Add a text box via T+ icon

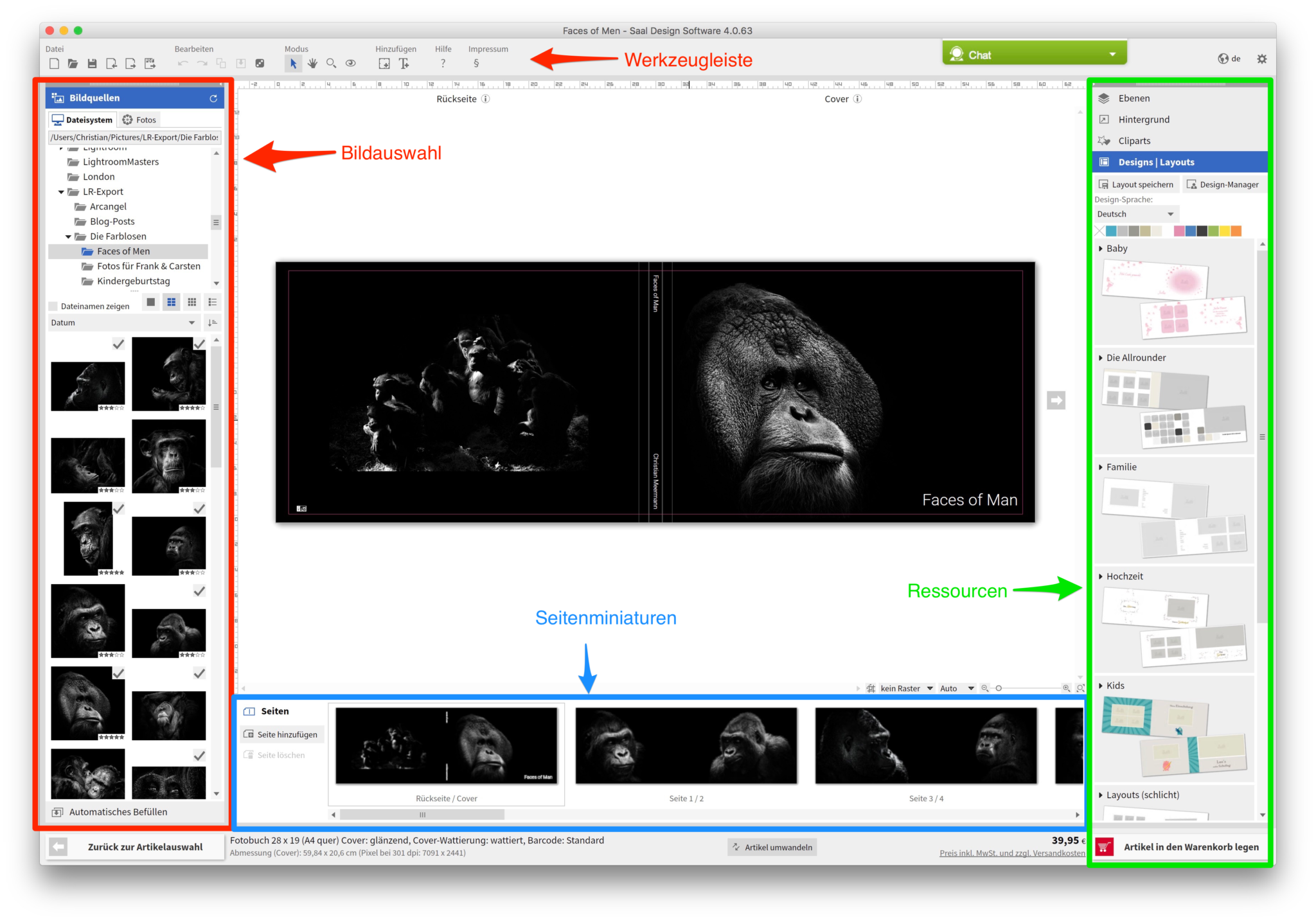(x=404, y=64)
